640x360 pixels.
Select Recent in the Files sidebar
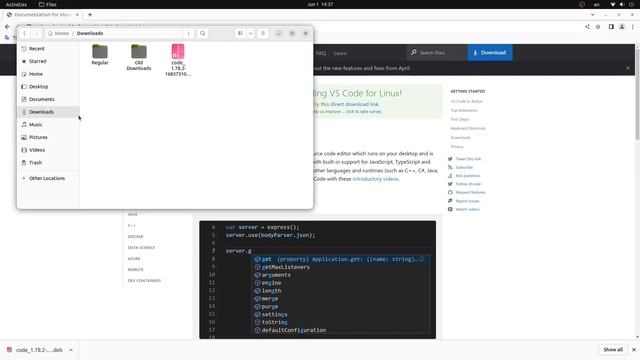point(48,49)
